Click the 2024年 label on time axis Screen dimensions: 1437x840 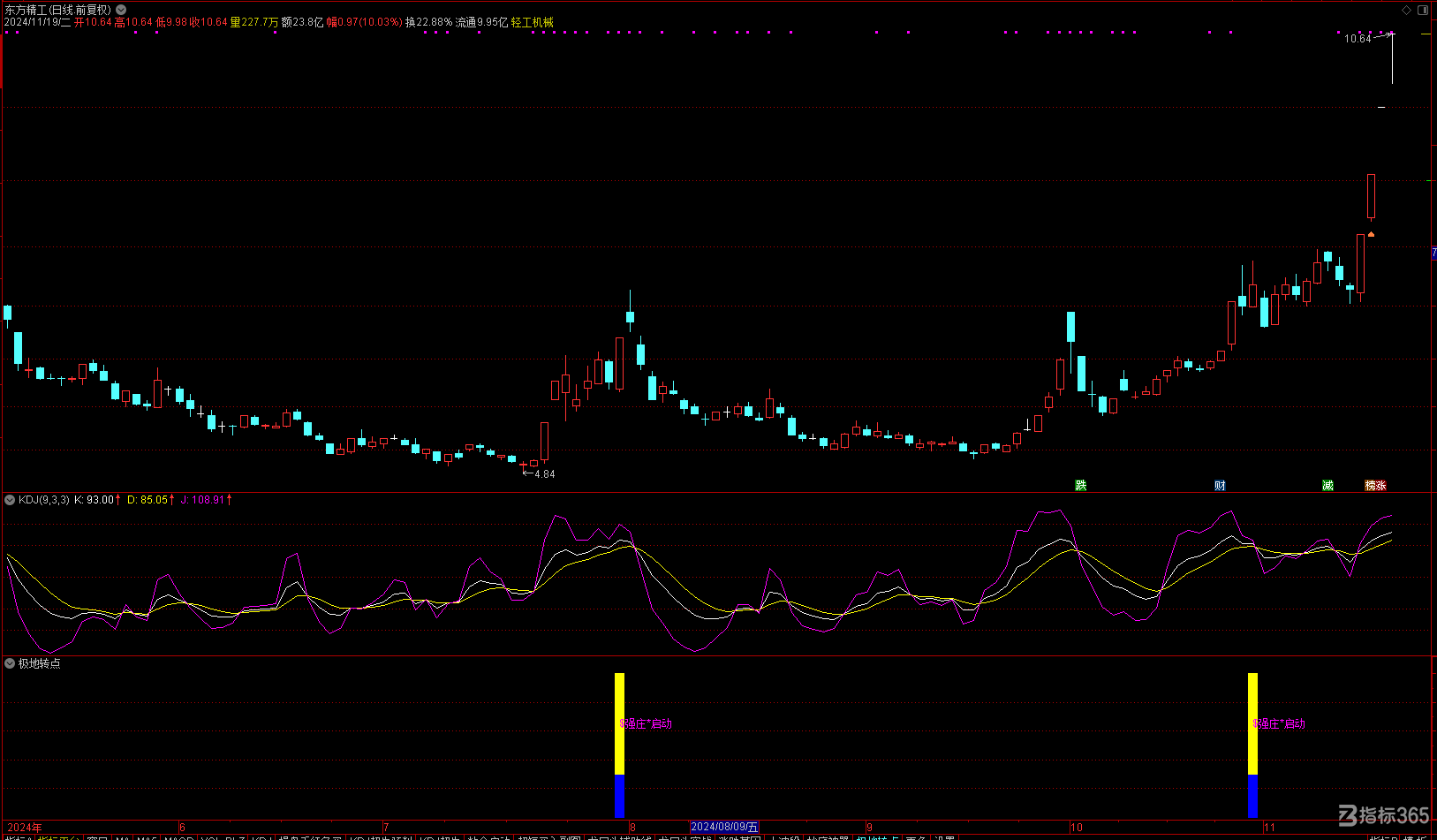25,828
